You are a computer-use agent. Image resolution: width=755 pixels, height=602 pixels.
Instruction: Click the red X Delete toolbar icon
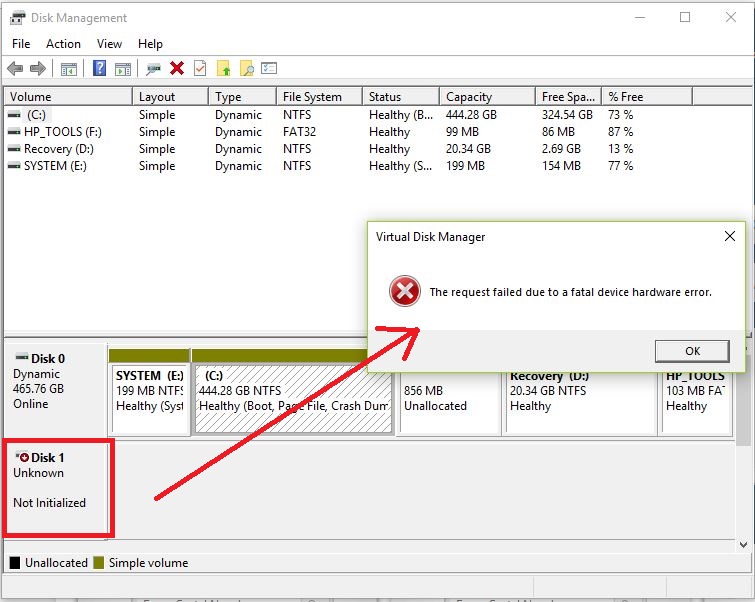(177, 68)
